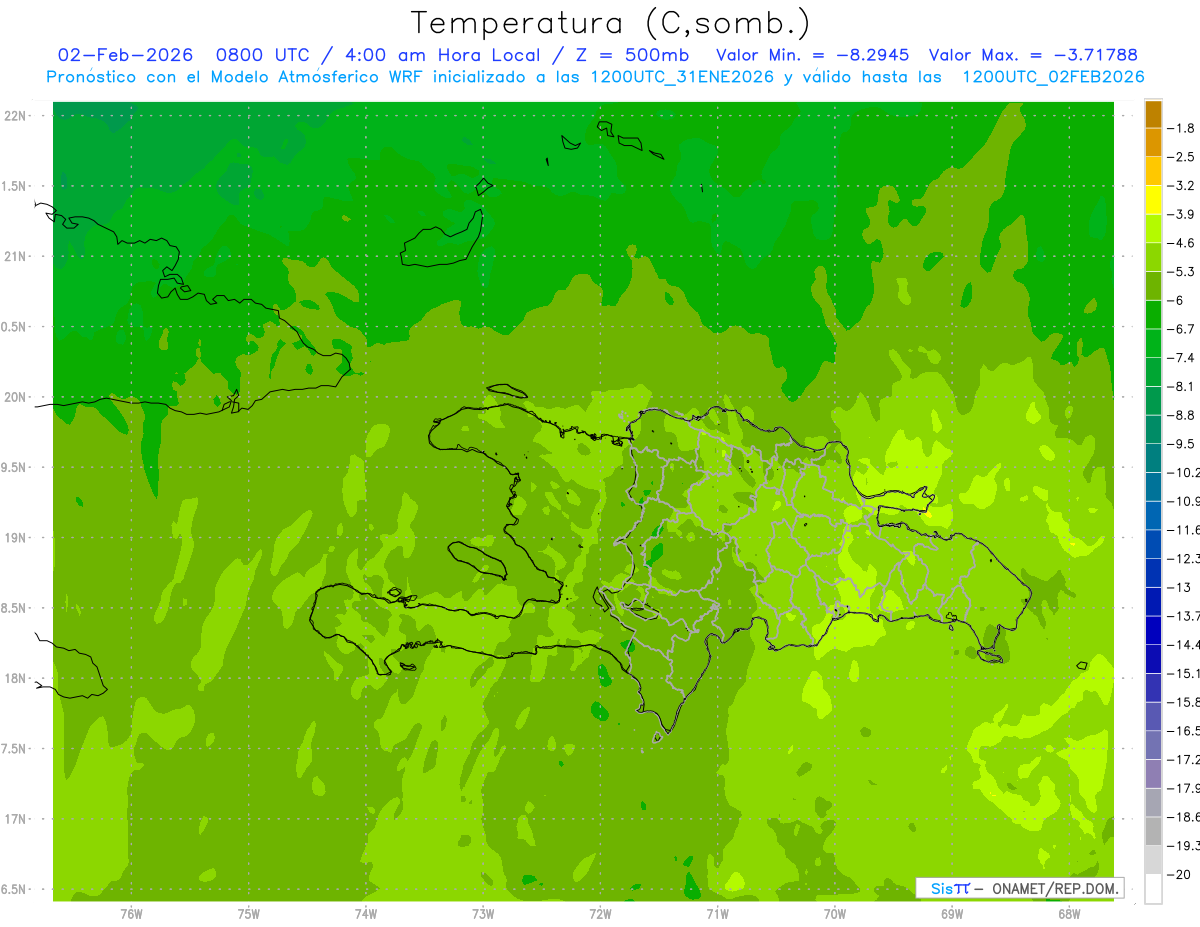Viewport: 1200px width, 927px height.
Task: Click the -5.3 colorbar label
Action: (x=1183, y=272)
